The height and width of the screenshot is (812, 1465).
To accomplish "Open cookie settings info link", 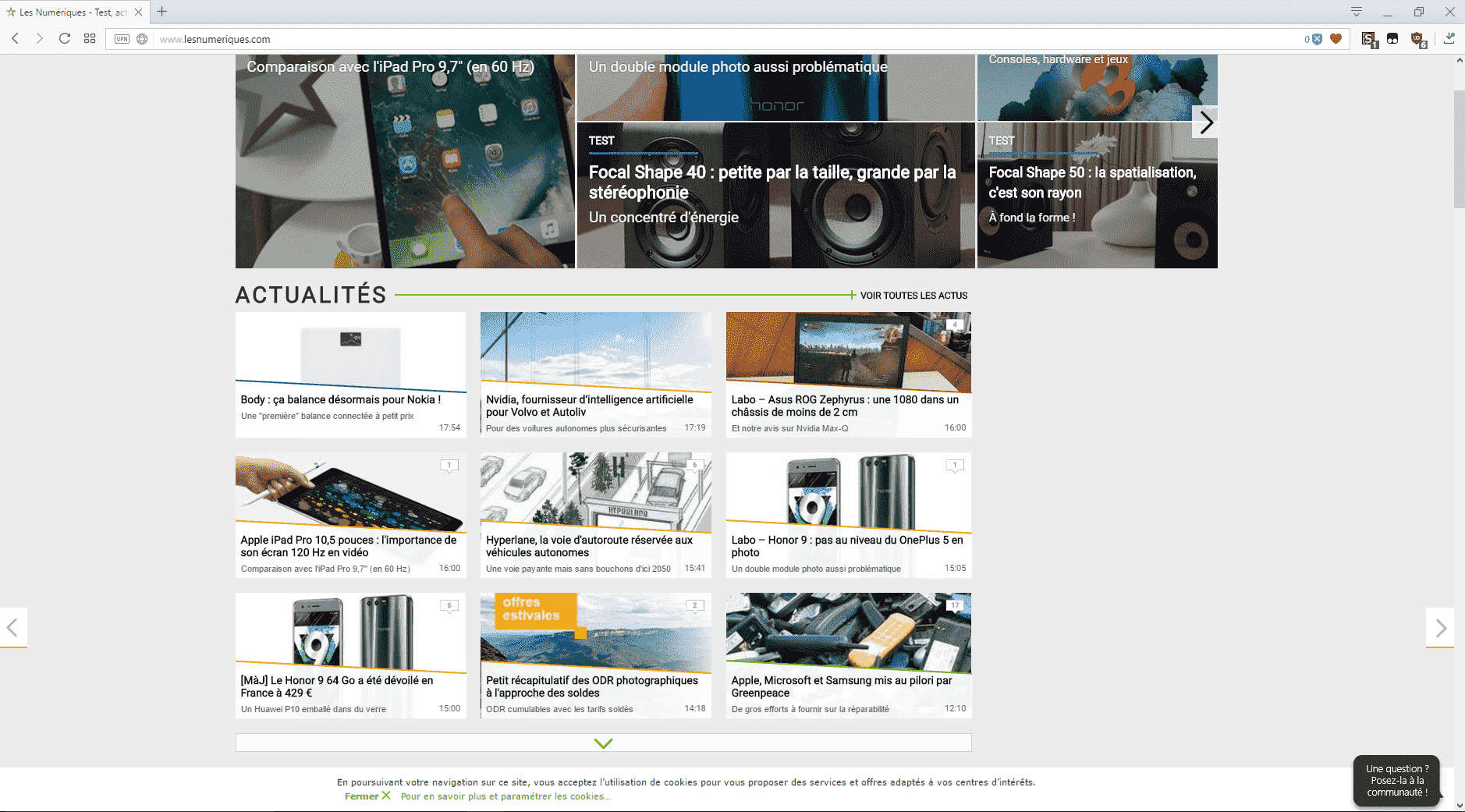I will click(x=505, y=796).
